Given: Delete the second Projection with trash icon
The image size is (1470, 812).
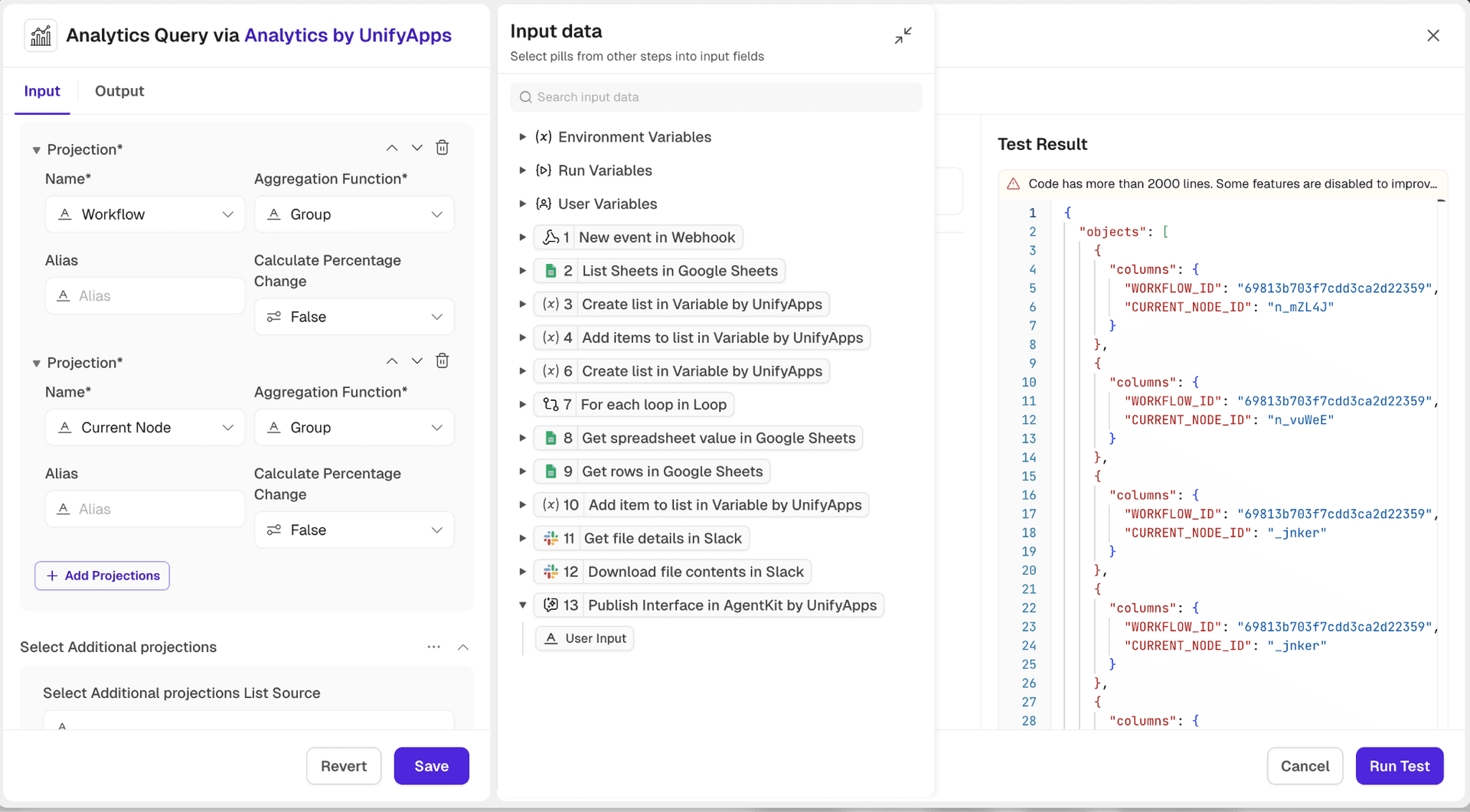Looking at the screenshot, I should 442,361.
